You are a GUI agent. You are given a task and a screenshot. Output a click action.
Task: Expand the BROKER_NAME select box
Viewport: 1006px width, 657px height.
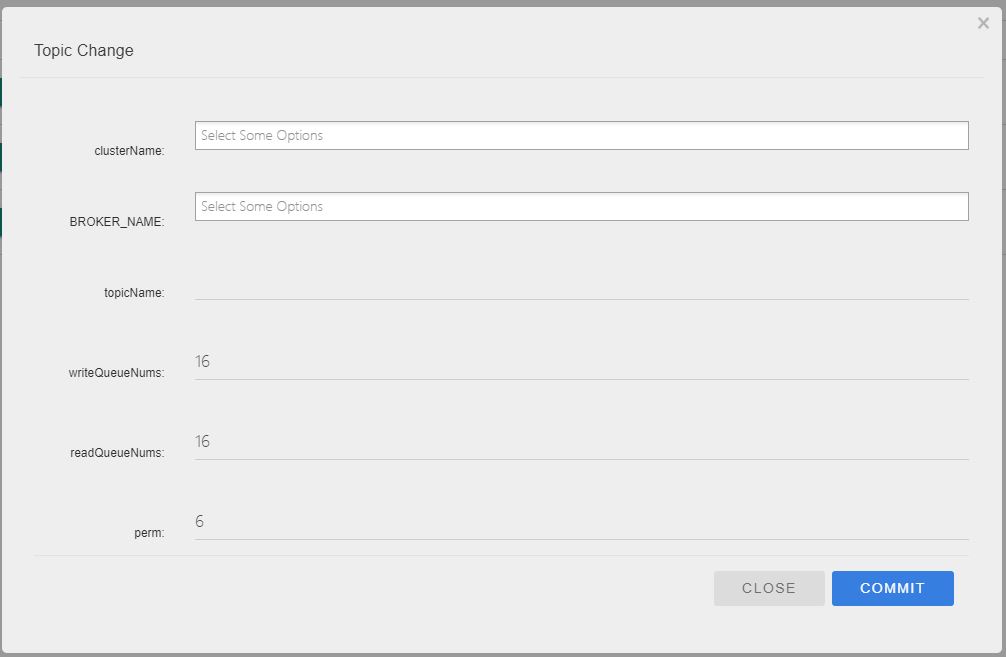point(581,207)
